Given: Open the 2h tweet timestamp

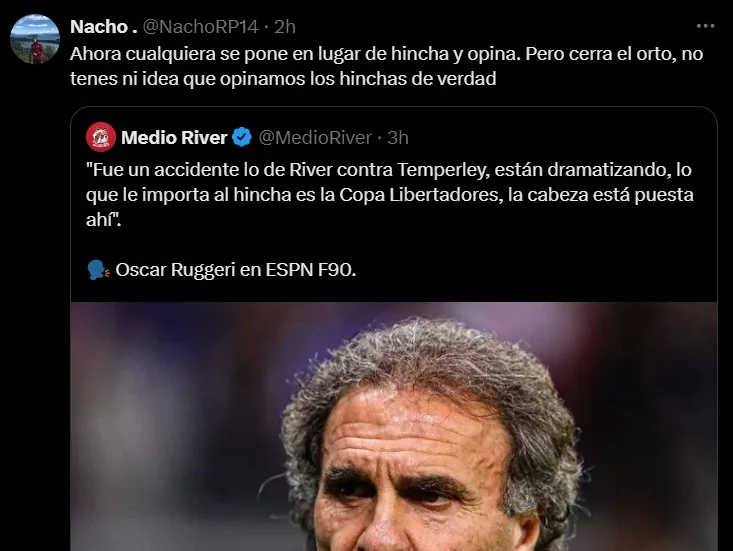Looking at the screenshot, I should click(285, 27).
